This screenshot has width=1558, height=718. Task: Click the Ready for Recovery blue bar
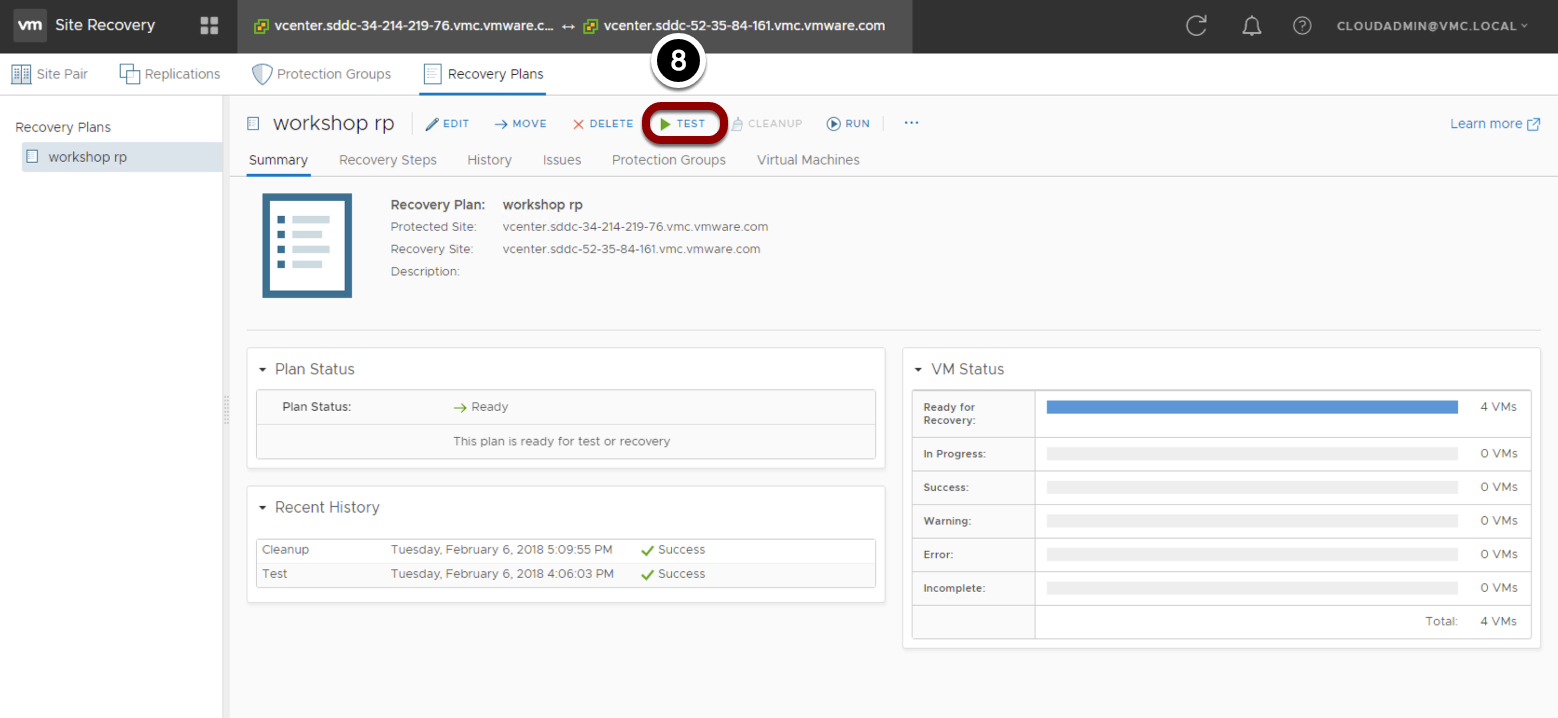click(x=1252, y=407)
